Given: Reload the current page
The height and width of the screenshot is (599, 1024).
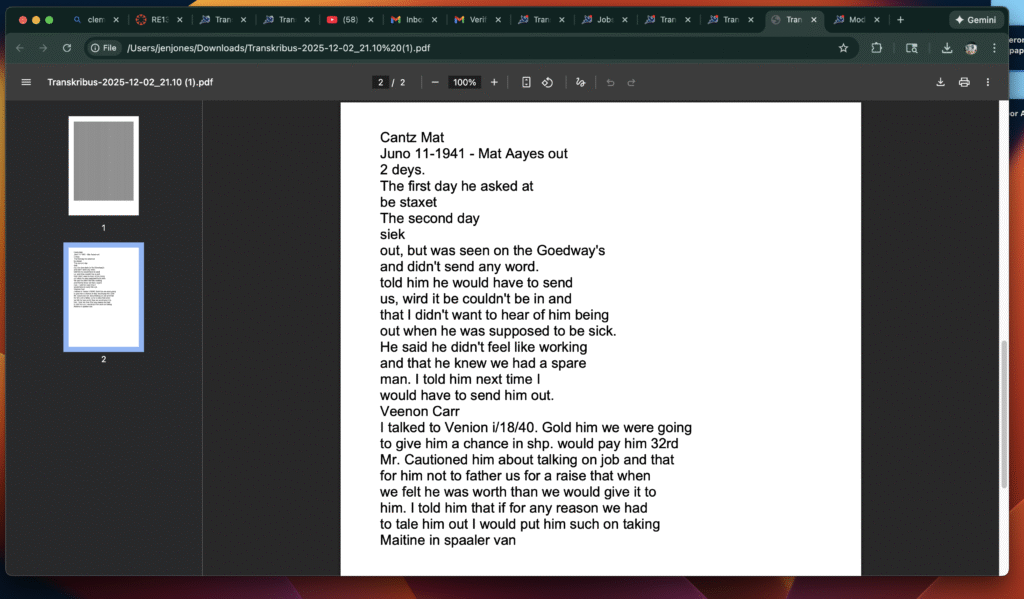Looking at the screenshot, I should (x=67, y=47).
